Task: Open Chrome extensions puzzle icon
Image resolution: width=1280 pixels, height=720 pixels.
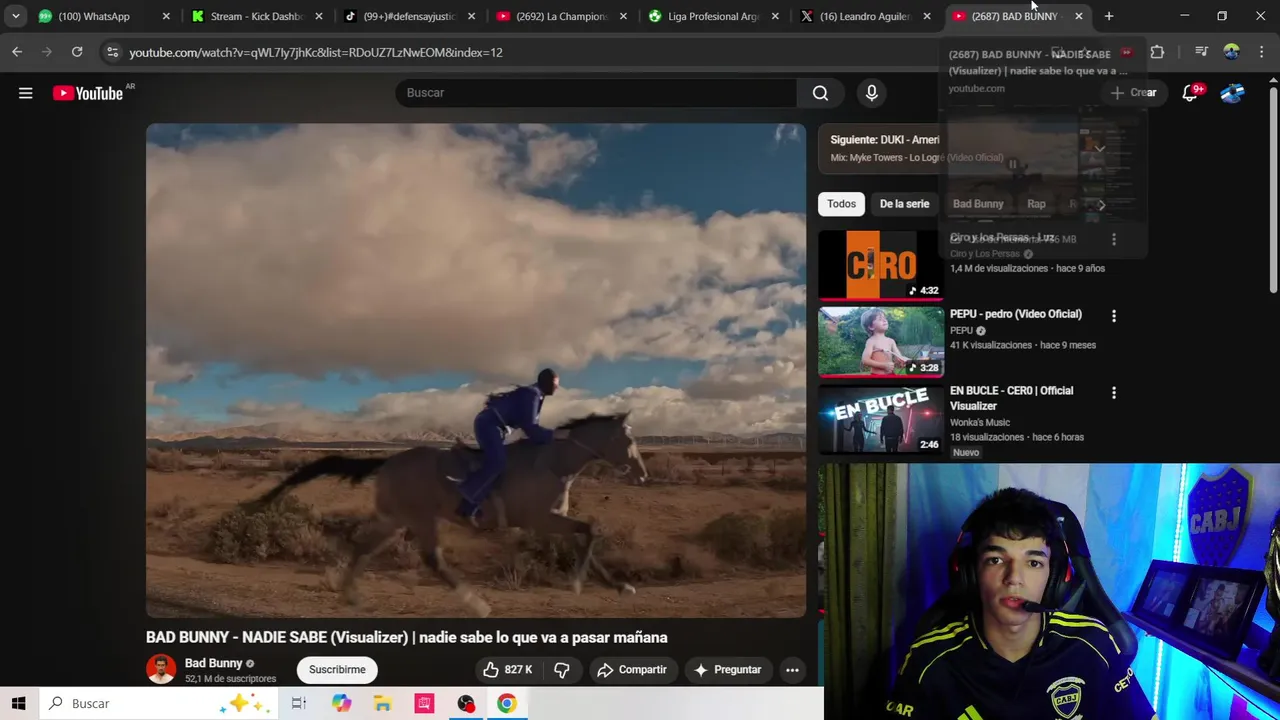Action: click(1157, 52)
